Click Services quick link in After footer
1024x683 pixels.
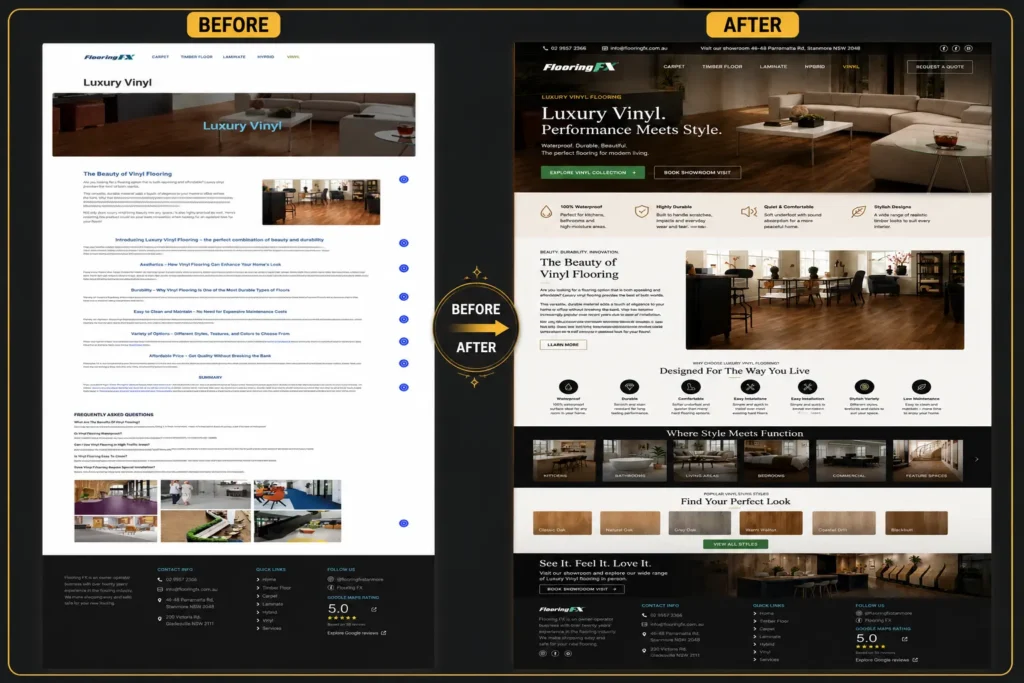(x=766, y=659)
